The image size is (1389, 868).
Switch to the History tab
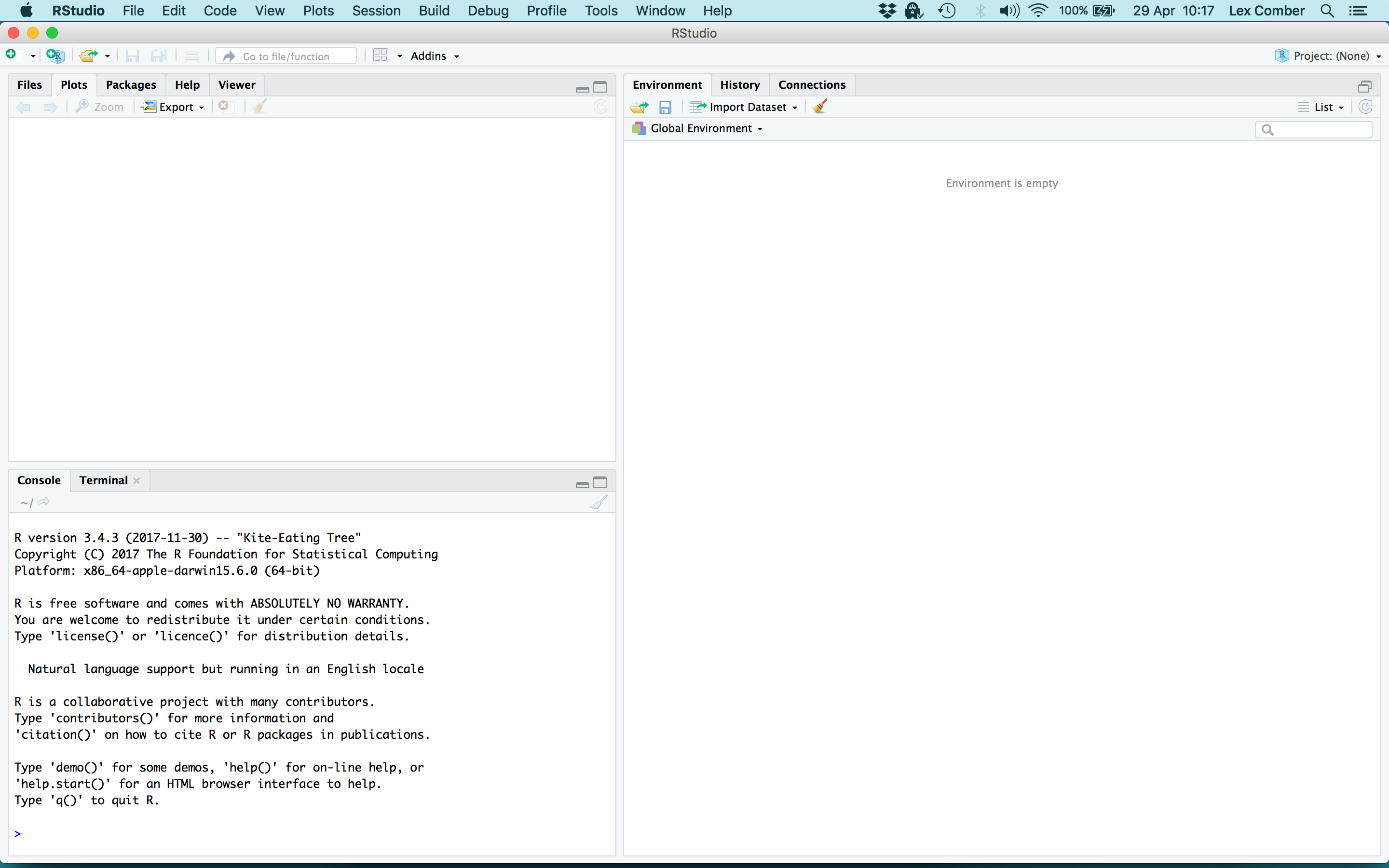click(740, 84)
